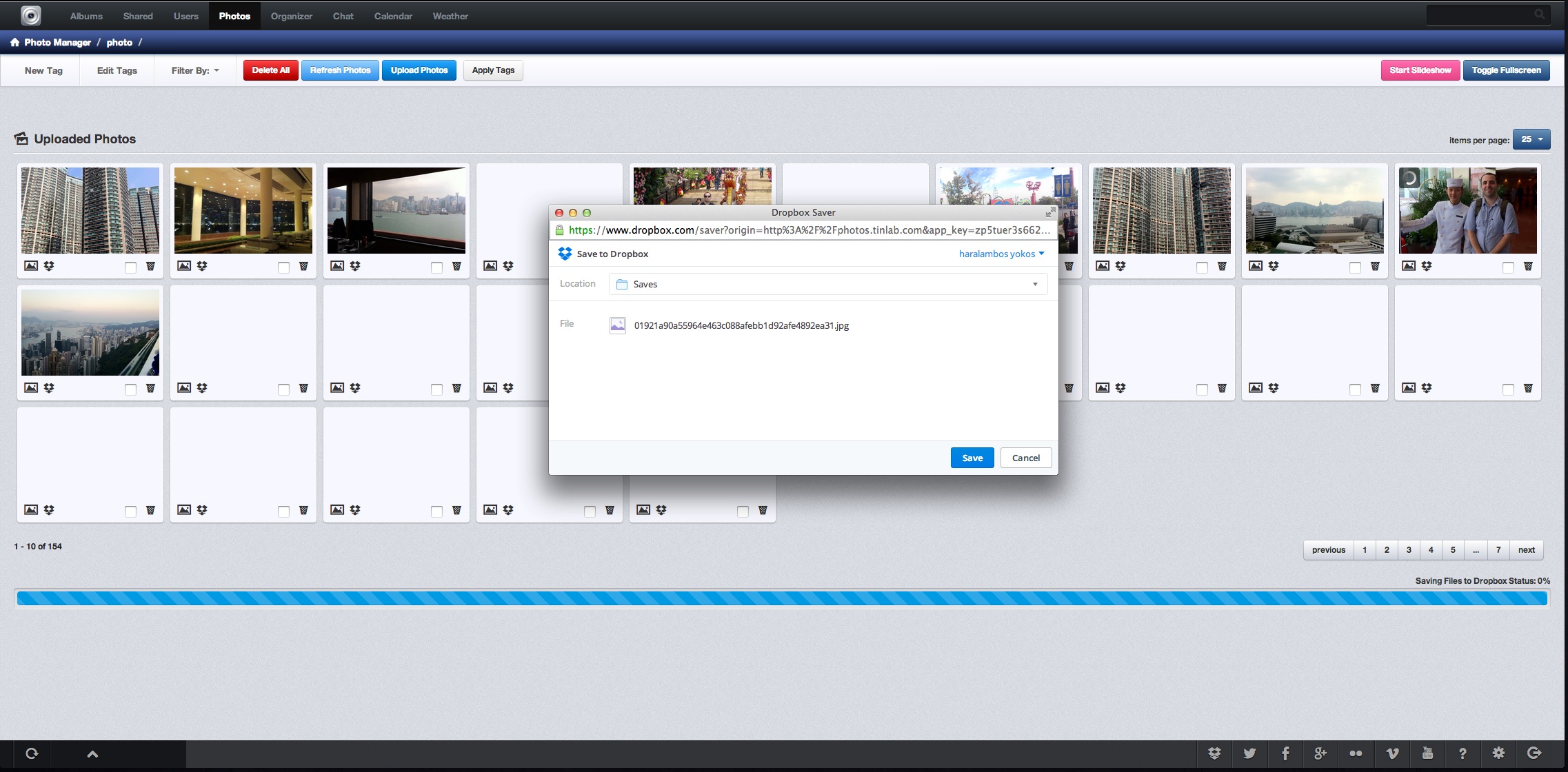Switch to Users in top navigation
1568x772 pixels.
pos(186,16)
